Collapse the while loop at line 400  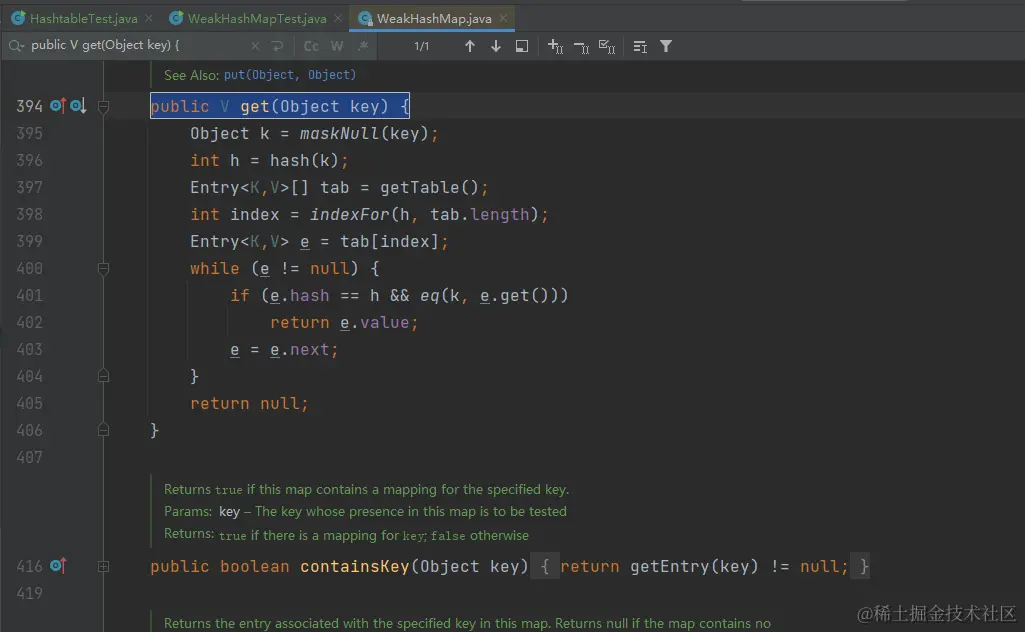tap(103, 269)
